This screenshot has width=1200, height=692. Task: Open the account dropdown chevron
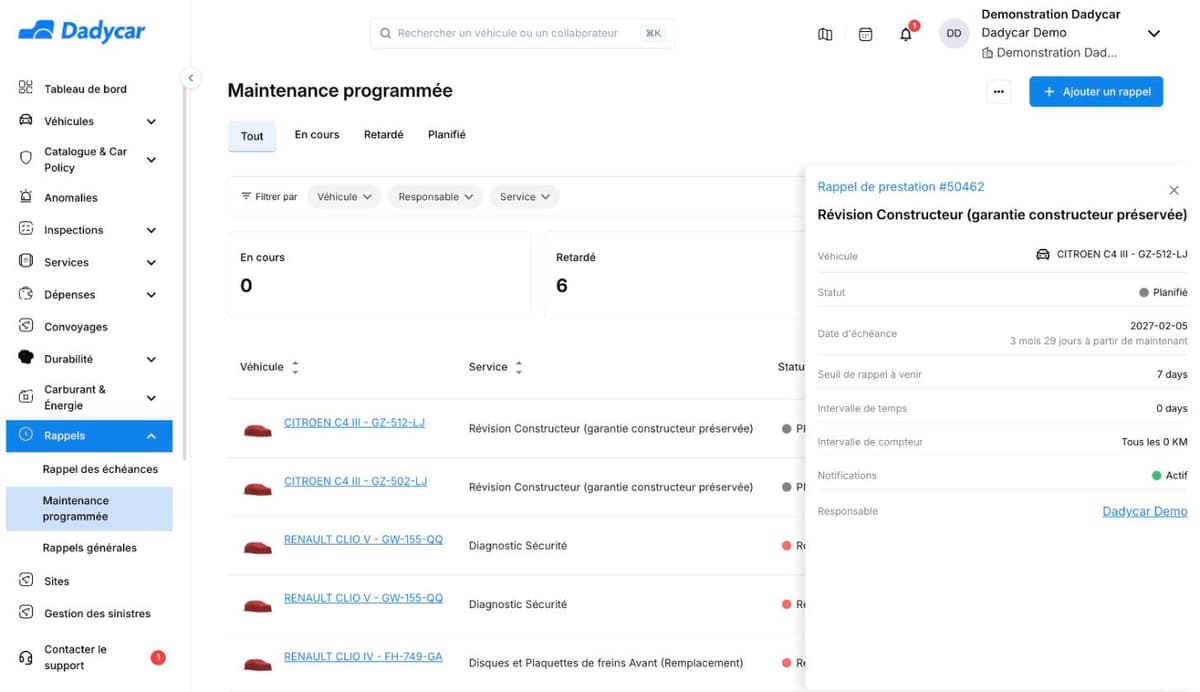click(1153, 33)
